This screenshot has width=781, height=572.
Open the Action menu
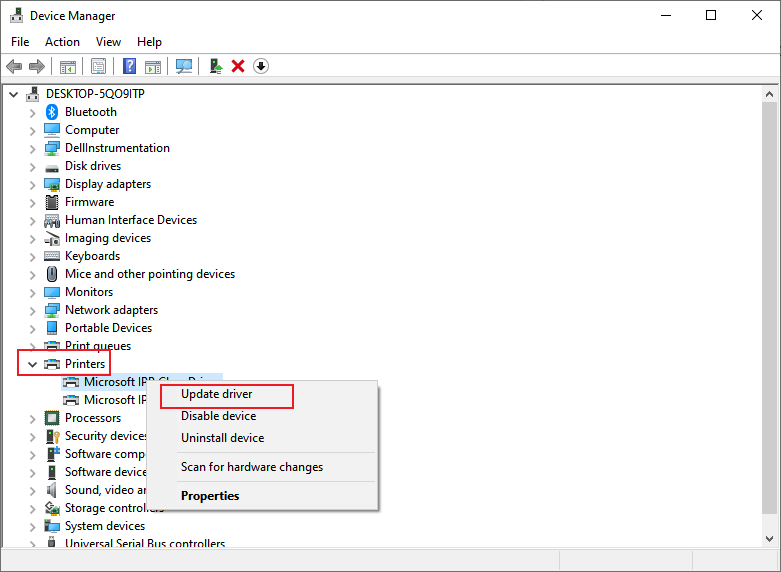point(62,42)
